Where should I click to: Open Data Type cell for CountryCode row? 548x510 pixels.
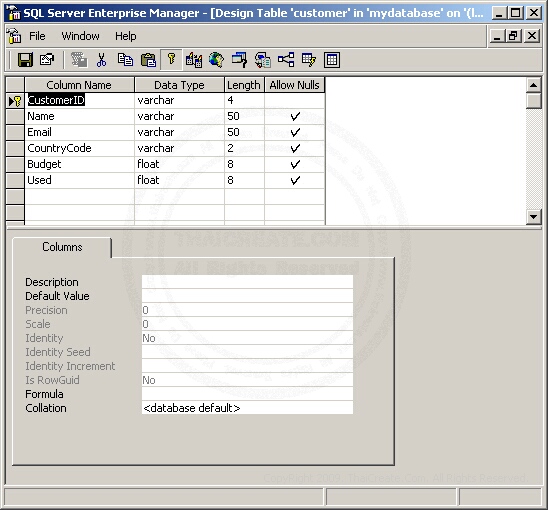179,149
